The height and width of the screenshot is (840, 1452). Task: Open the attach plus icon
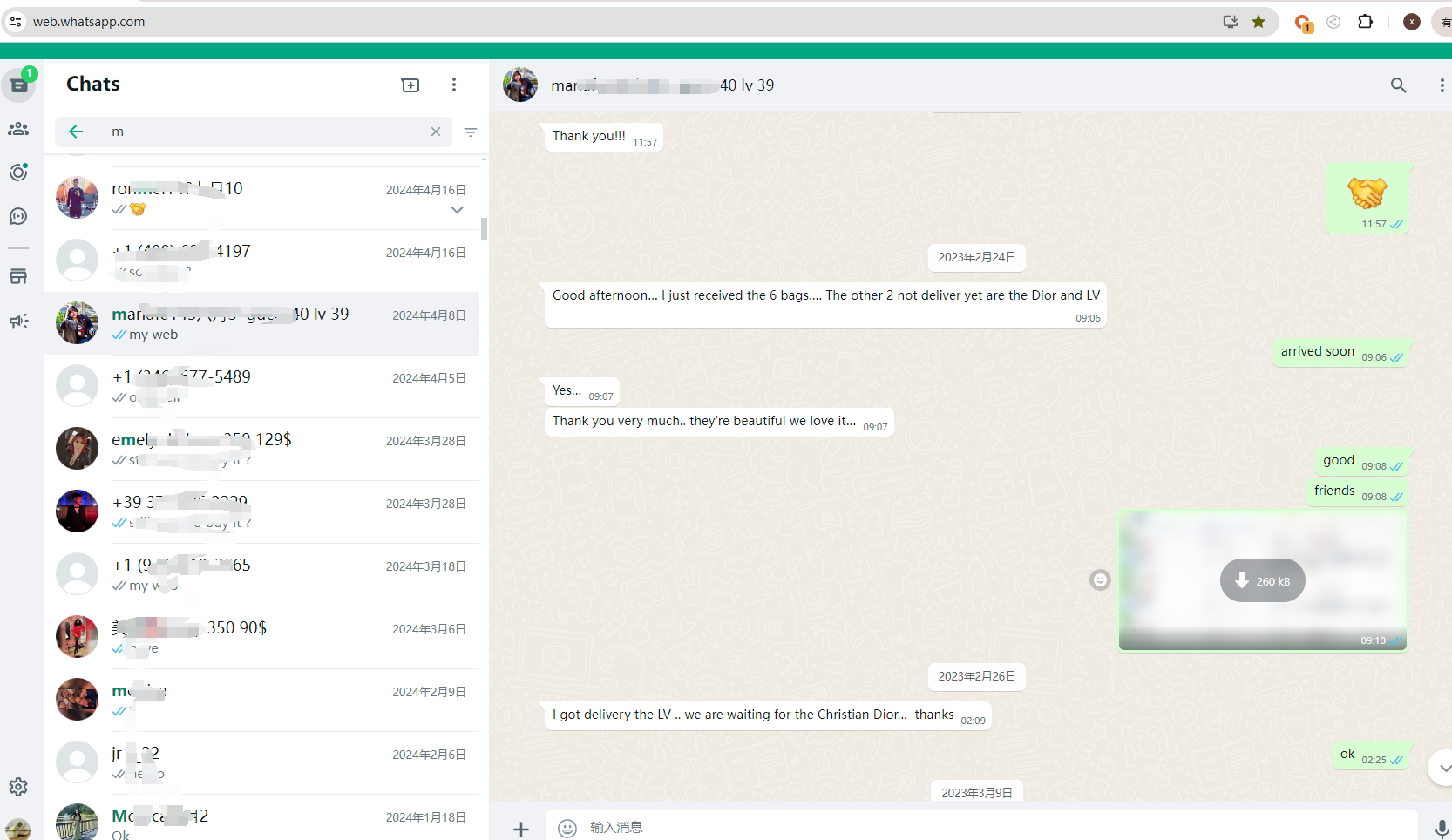521,829
